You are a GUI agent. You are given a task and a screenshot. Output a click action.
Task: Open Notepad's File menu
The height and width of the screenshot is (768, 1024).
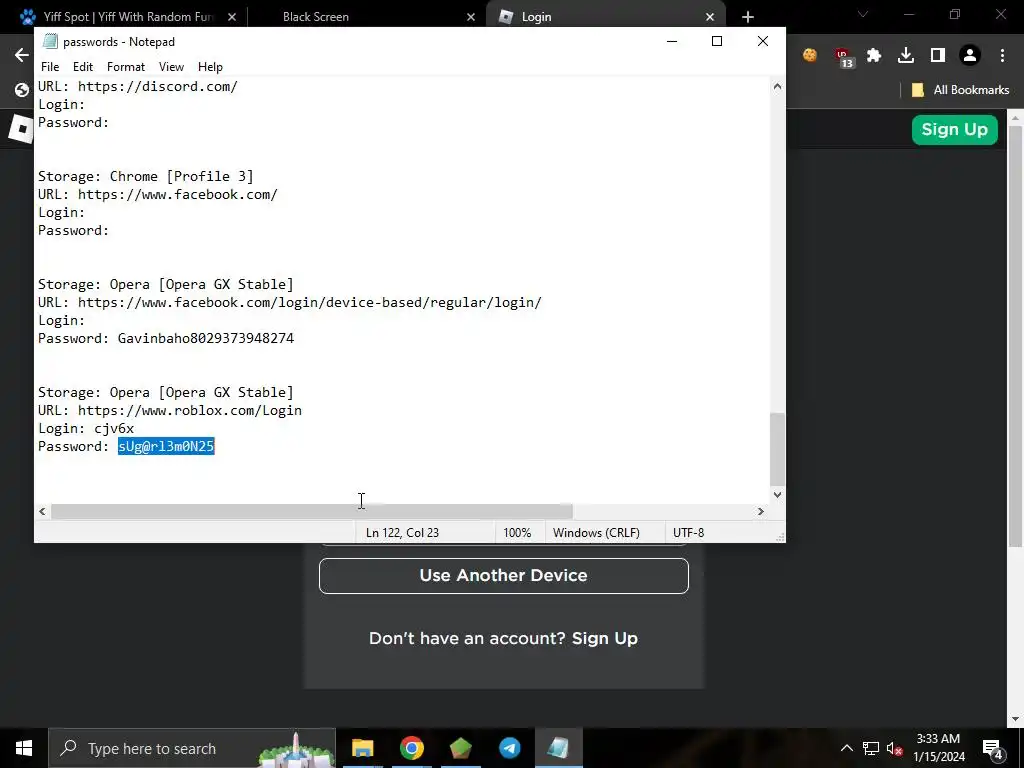[x=50, y=67]
